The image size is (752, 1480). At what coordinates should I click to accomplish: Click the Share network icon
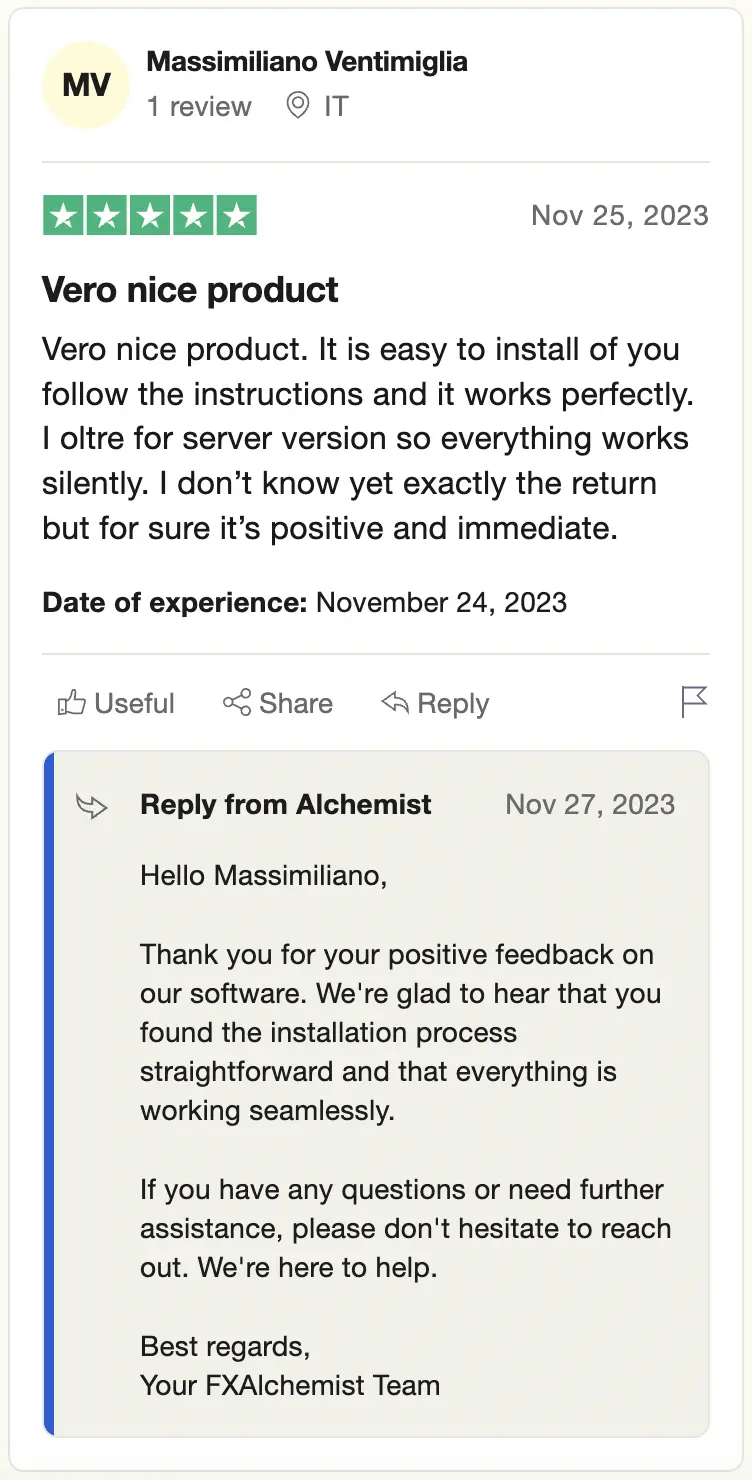(x=237, y=703)
